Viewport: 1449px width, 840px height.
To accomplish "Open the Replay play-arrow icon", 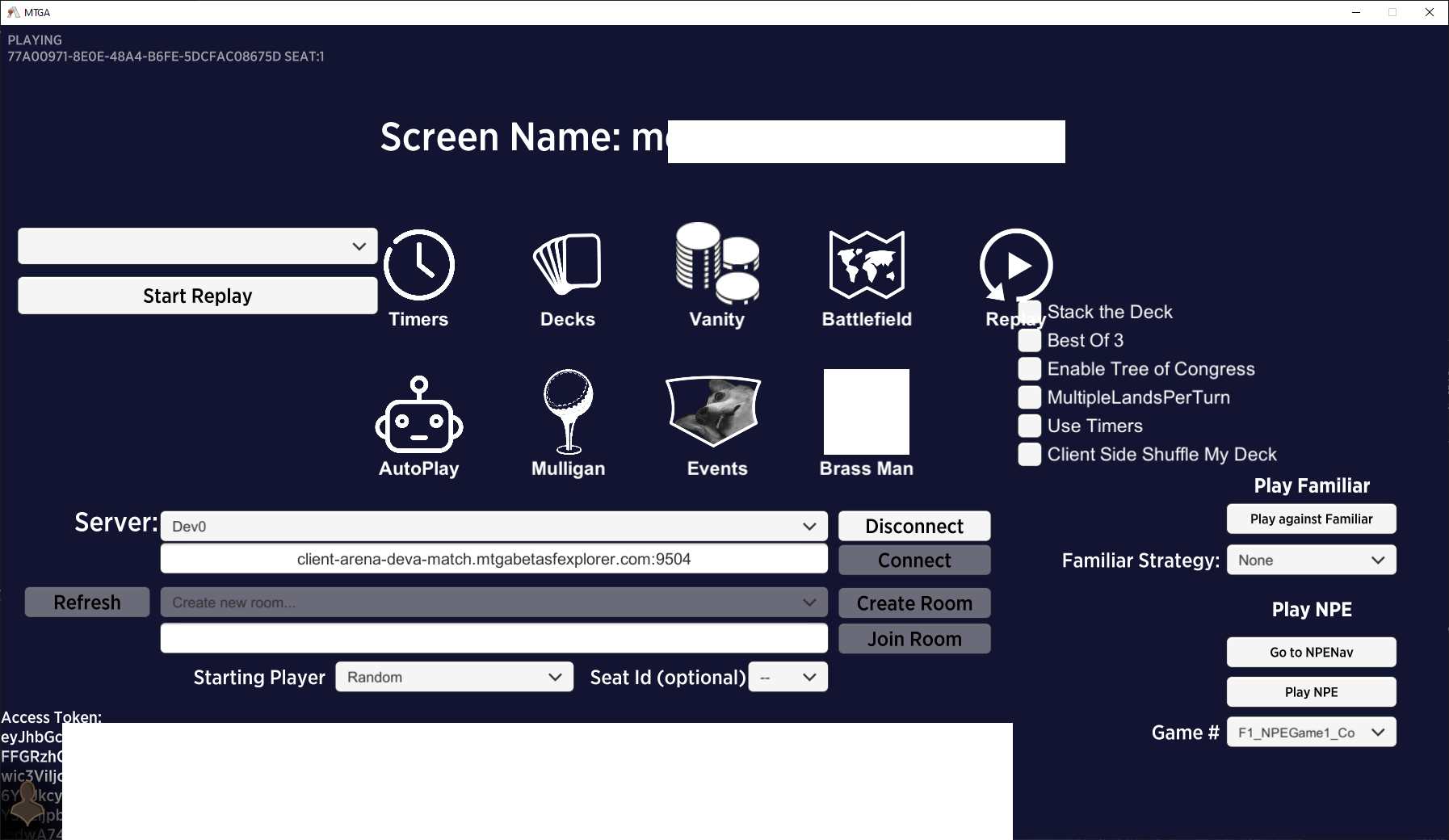I will pyautogui.click(x=1016, y=265).
